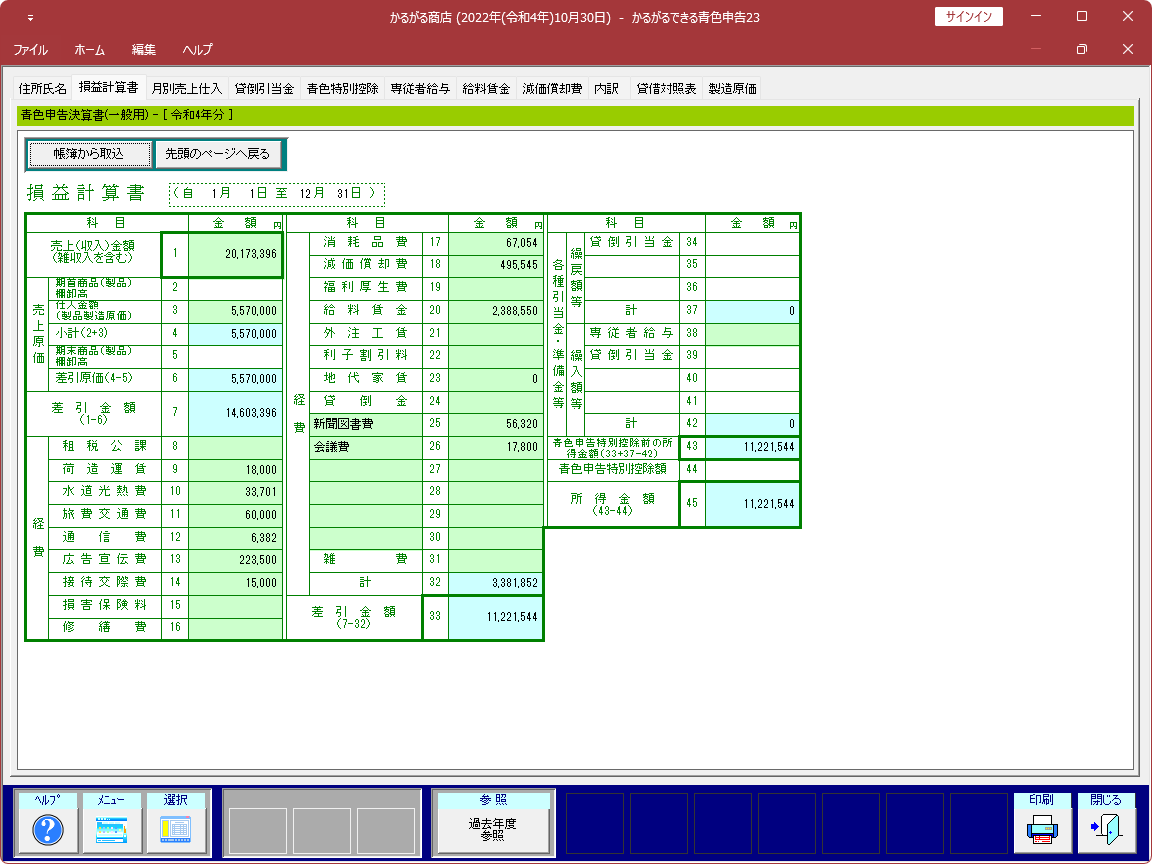This screenshot has height=864, width=1152.
Task: Open the 編集 menu
Action: pos(144,50)
